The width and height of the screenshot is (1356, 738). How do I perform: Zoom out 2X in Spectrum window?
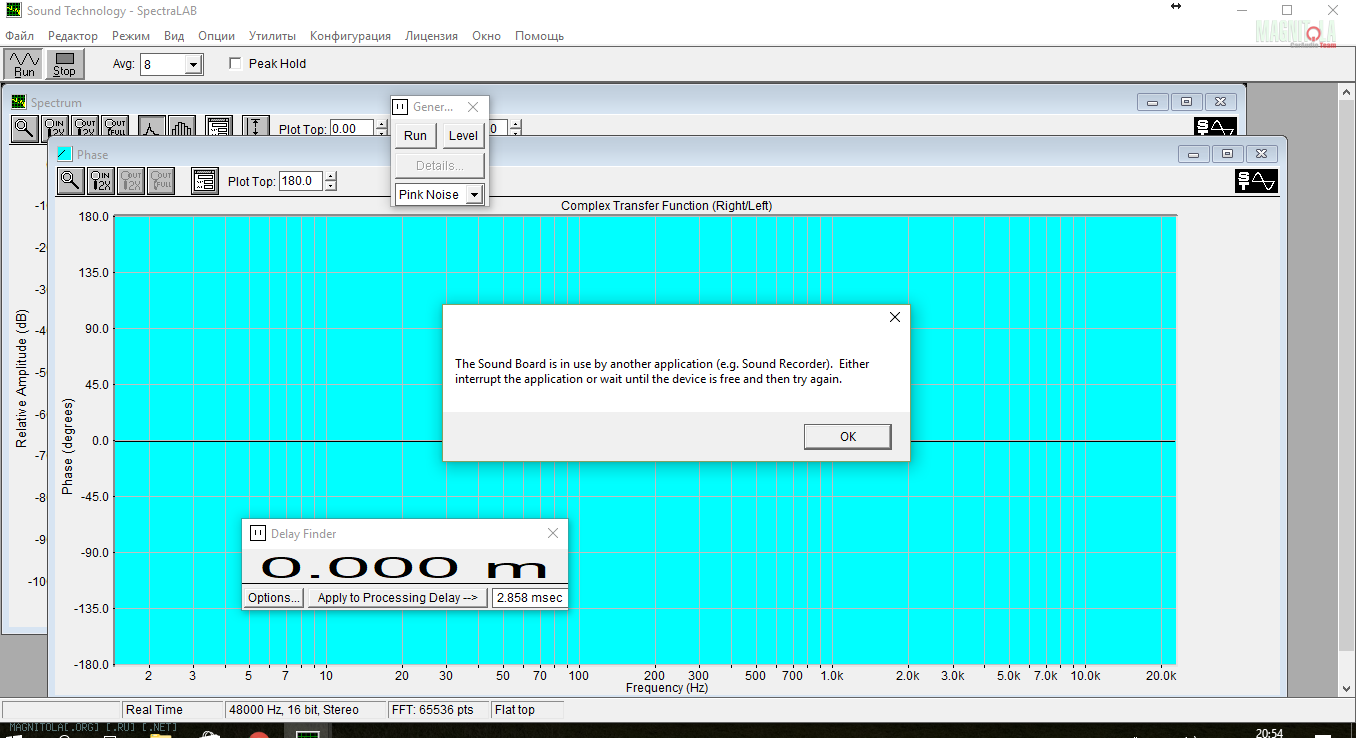click(85, 128)
